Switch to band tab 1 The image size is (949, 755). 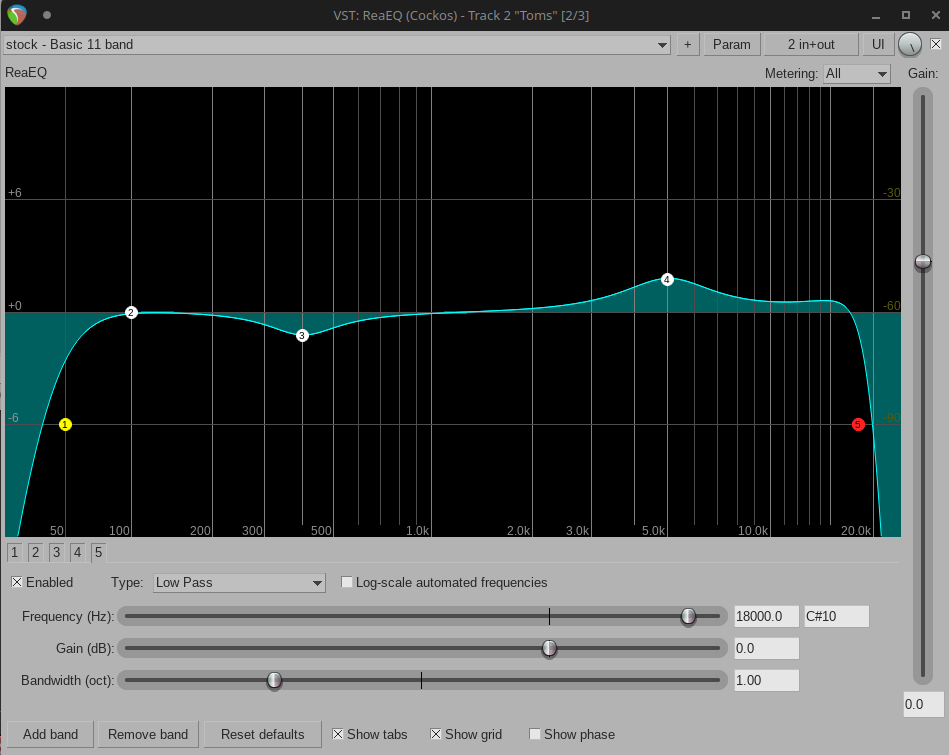(x=15, y=552)
